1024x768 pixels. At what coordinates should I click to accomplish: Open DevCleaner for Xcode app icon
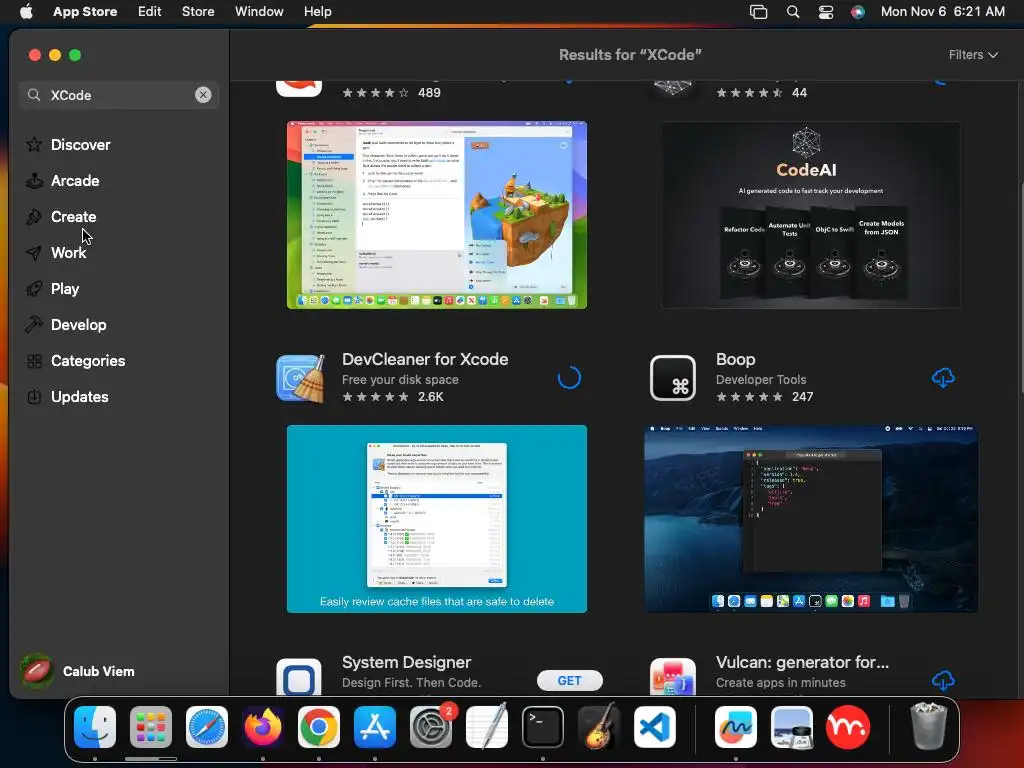coord(300,378)
